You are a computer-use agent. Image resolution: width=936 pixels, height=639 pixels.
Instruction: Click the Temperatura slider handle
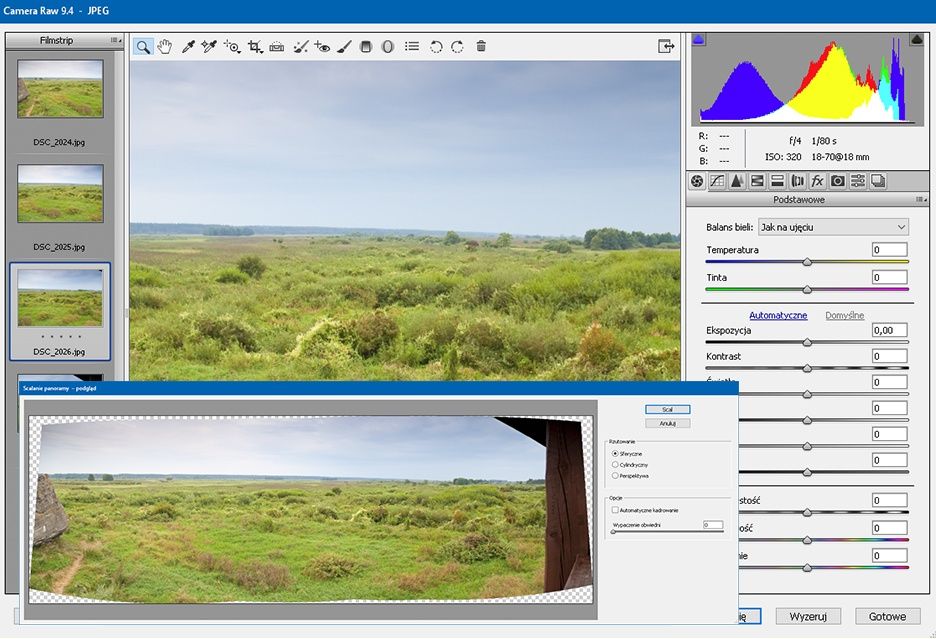pos(807,262)
